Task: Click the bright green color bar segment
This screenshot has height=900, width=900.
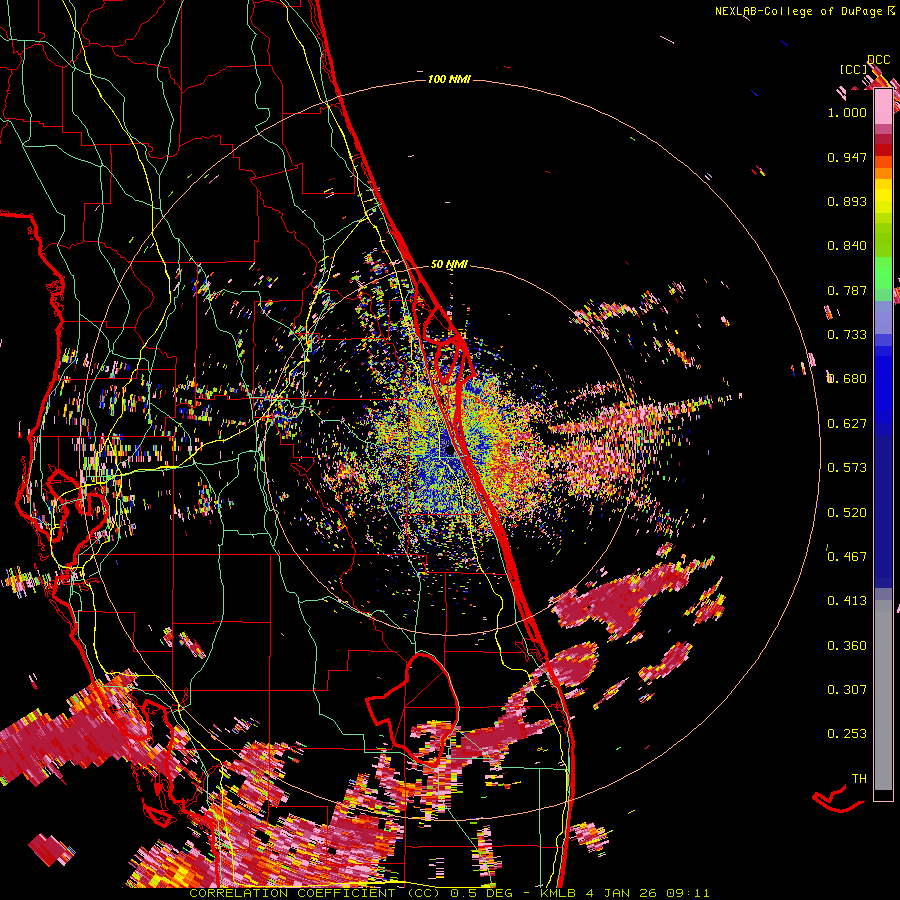Action: pyautogui.click(x=883, y=273)
